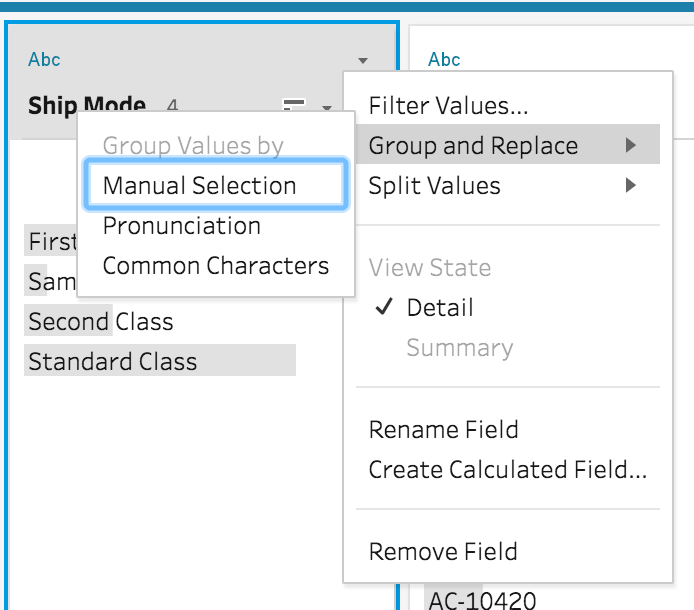The height and width of the screenshot is (610, 694).
Task: Click Rename Field in the menu
Action: (443, 430)
